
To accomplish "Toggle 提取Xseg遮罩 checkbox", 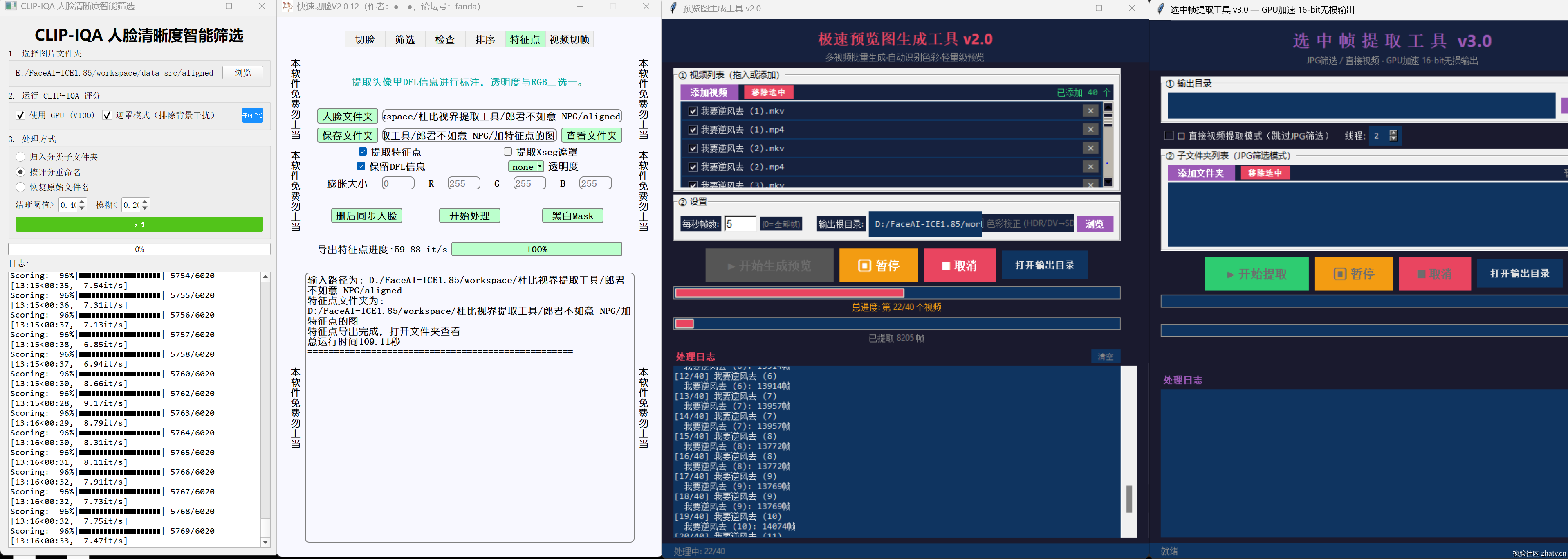I will pyautogui.click(x=508, y=152).
